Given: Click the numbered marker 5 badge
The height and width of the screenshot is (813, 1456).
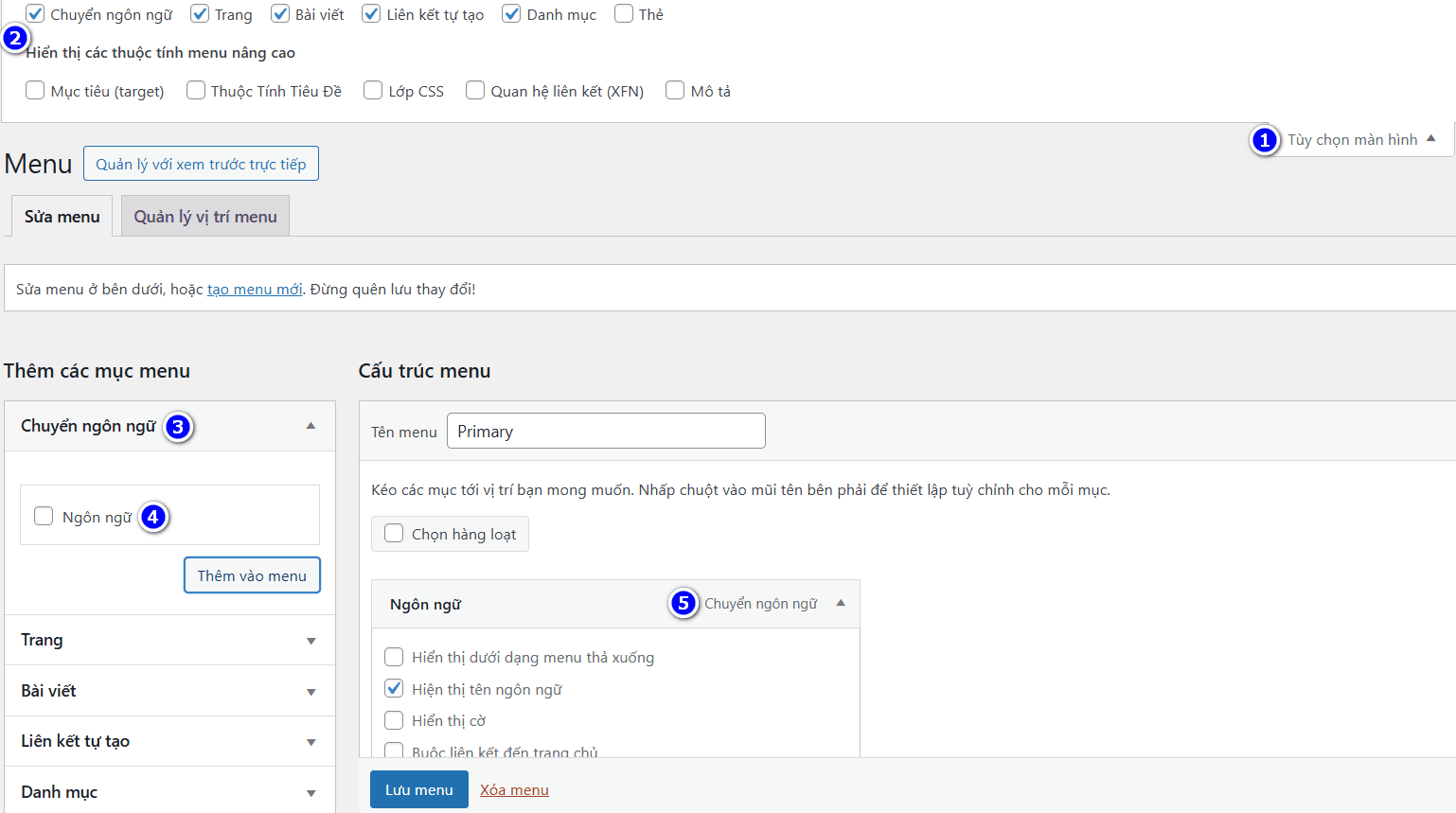Looking at the screenshot, I should point(683,603).
